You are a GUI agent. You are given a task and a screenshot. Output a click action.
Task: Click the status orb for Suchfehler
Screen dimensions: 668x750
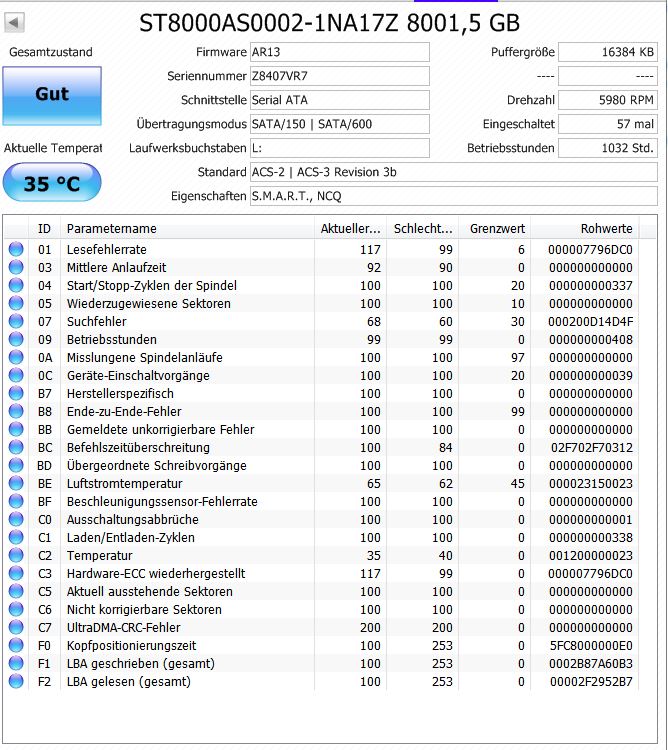coord(16,321)
